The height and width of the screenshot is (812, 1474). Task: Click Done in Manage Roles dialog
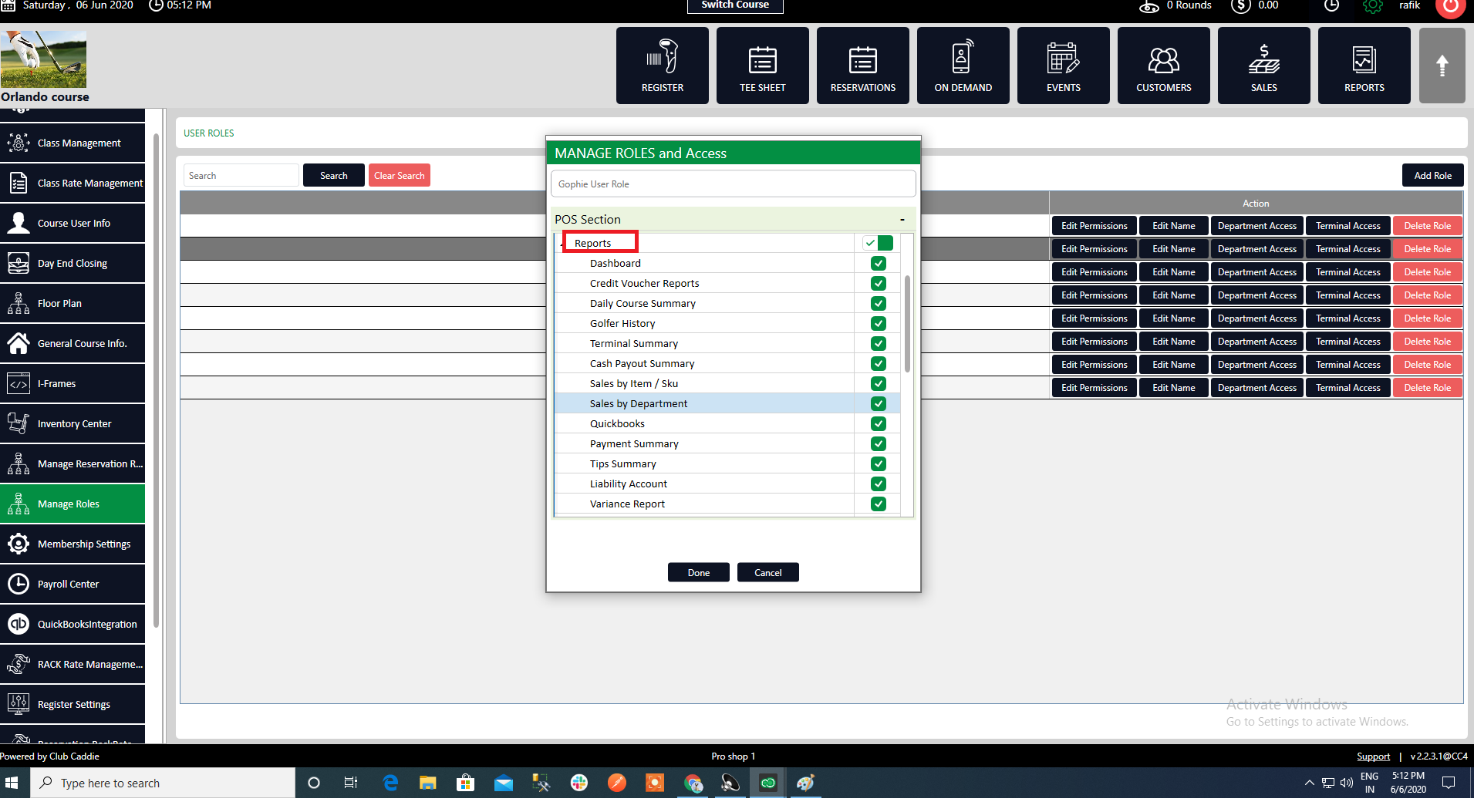pyautogui.click(x=698, y=572)
